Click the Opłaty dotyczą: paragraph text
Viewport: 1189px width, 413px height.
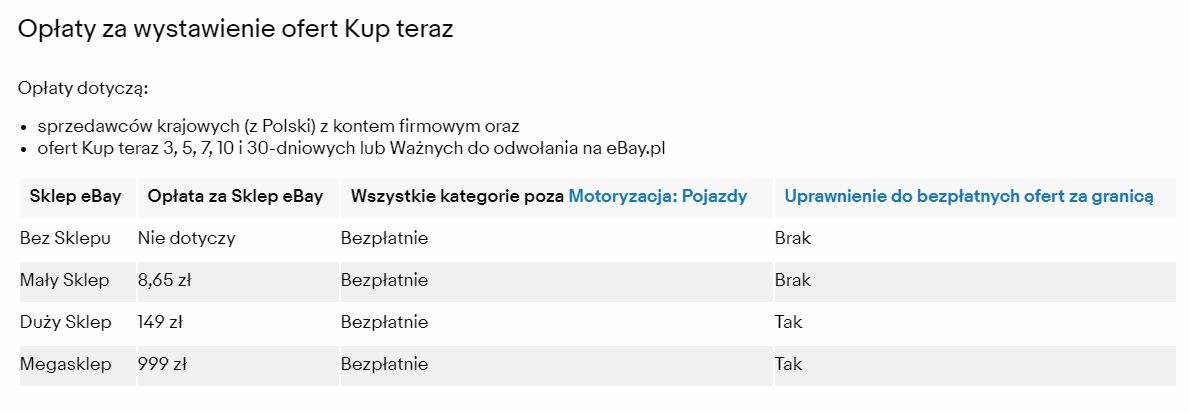click(83, 89)
